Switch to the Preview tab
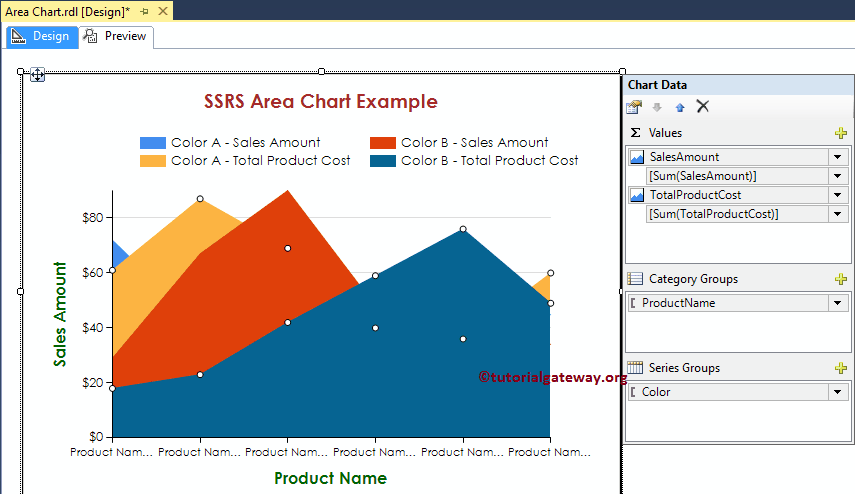 pyautogui.click(x=117, y=37)
